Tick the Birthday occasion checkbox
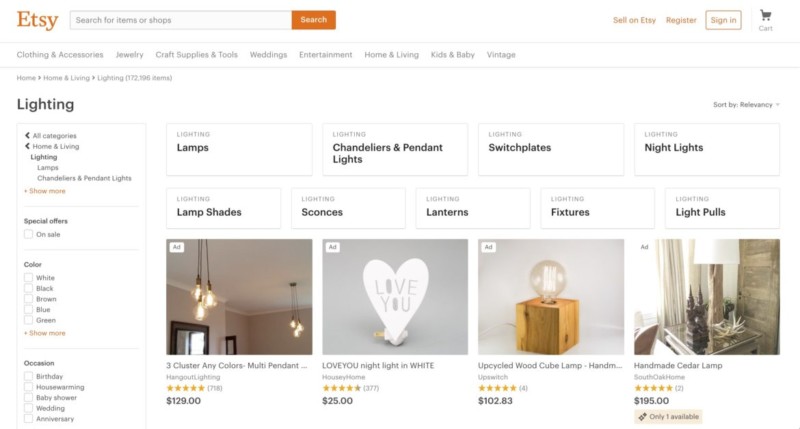Viewport: 800px width, 429px height. click(29, 376)
